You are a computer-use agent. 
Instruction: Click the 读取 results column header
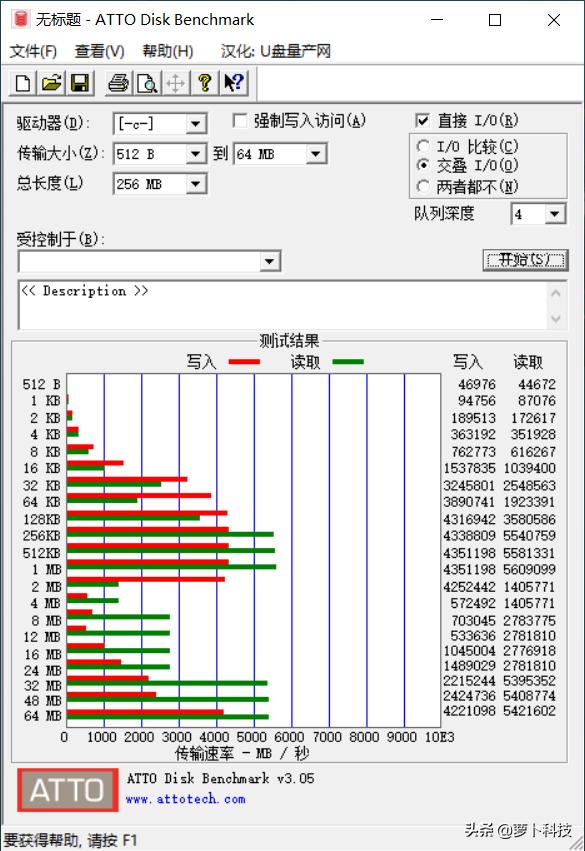click(x=528, y=362)
